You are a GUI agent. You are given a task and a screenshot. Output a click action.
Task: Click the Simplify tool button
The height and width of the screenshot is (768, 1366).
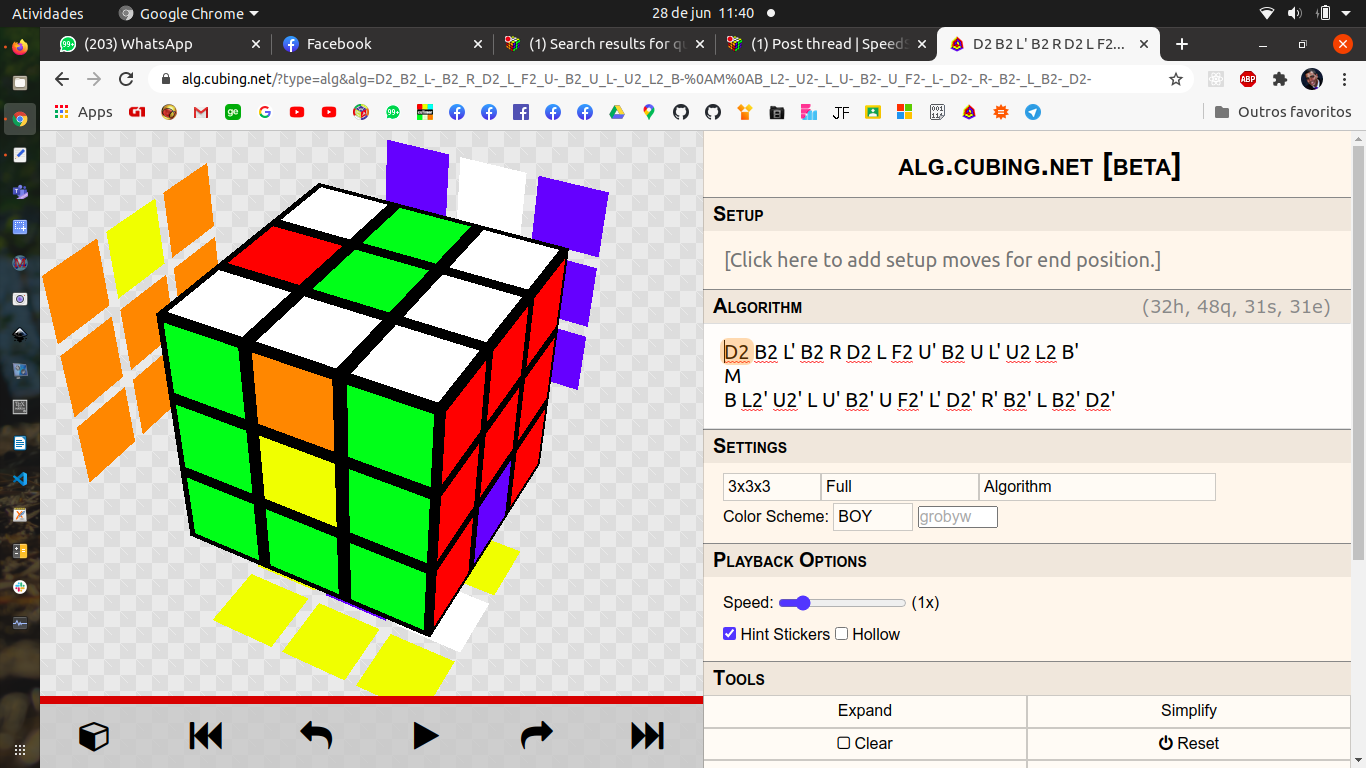[x=1189, y=711]
